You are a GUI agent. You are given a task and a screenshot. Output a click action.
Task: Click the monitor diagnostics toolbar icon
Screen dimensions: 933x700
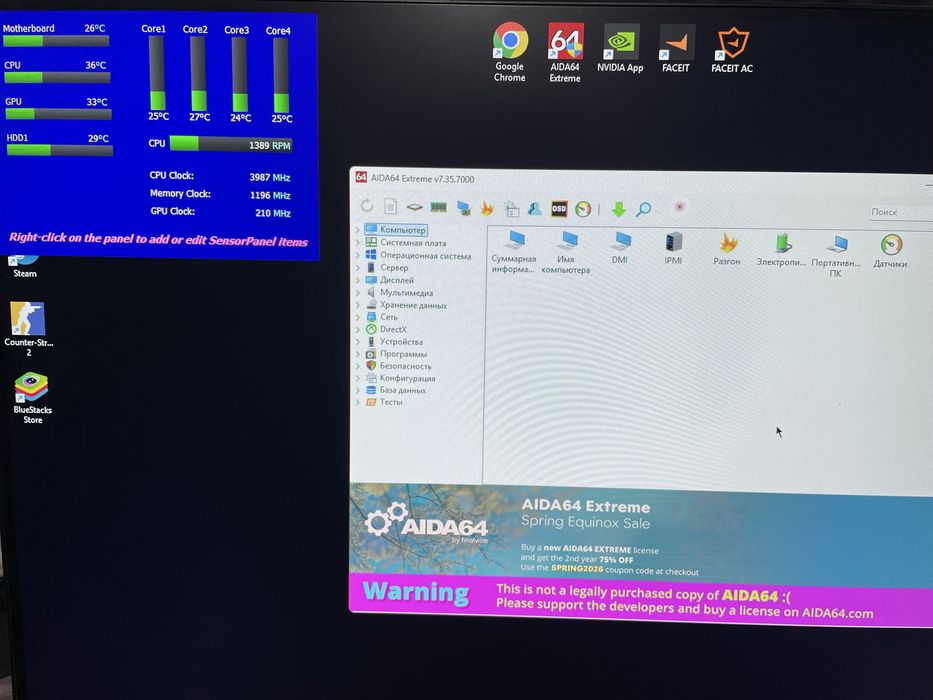pos(463,208)
